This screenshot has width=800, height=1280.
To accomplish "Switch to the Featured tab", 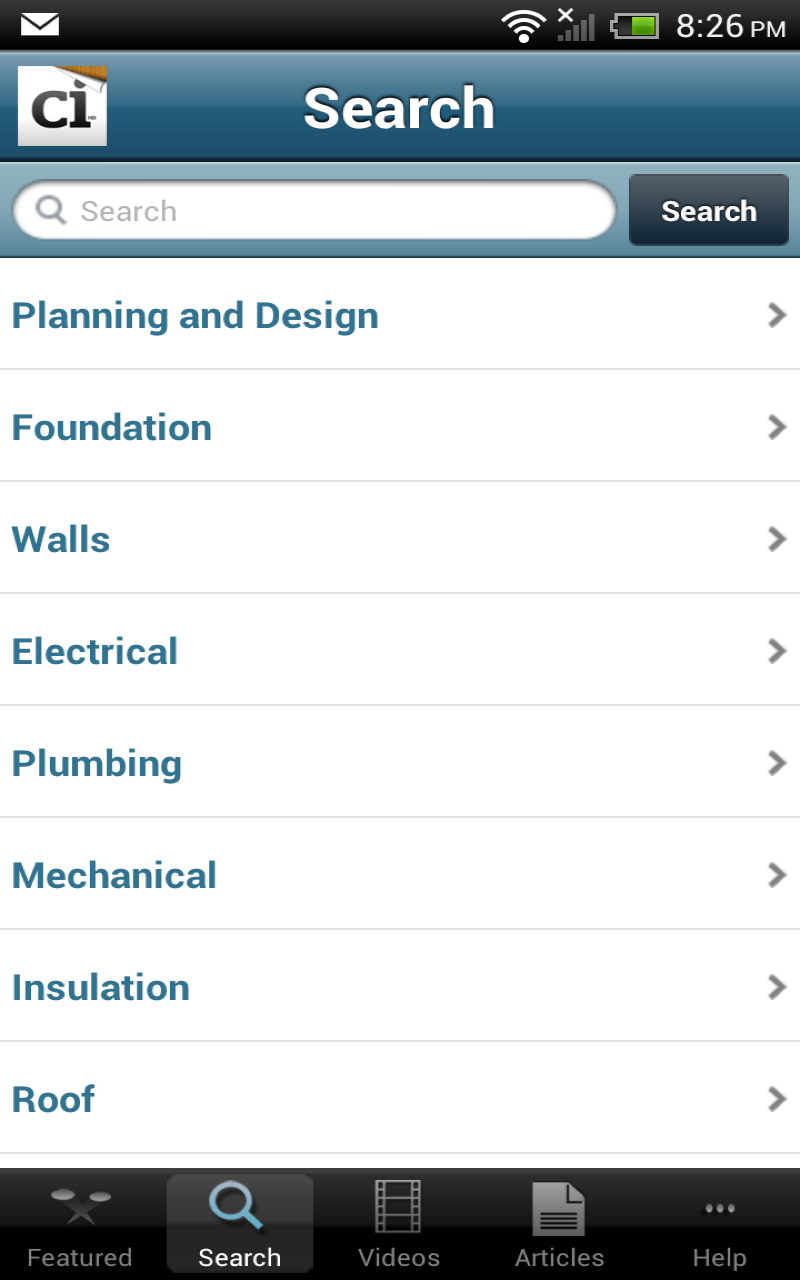I will pos(79,1222).
